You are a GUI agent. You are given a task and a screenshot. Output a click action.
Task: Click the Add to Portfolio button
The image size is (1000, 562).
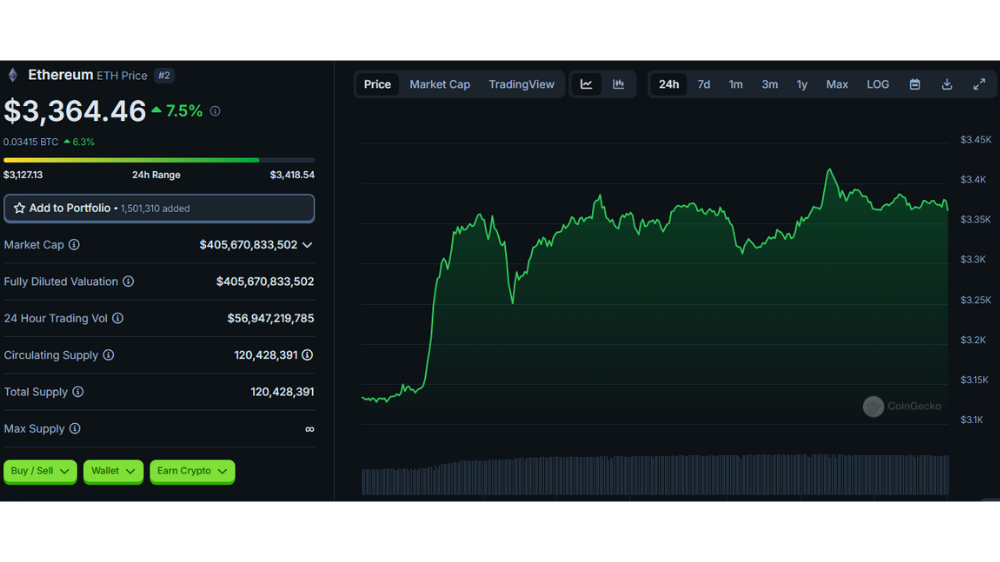click(x=159, y=208)
